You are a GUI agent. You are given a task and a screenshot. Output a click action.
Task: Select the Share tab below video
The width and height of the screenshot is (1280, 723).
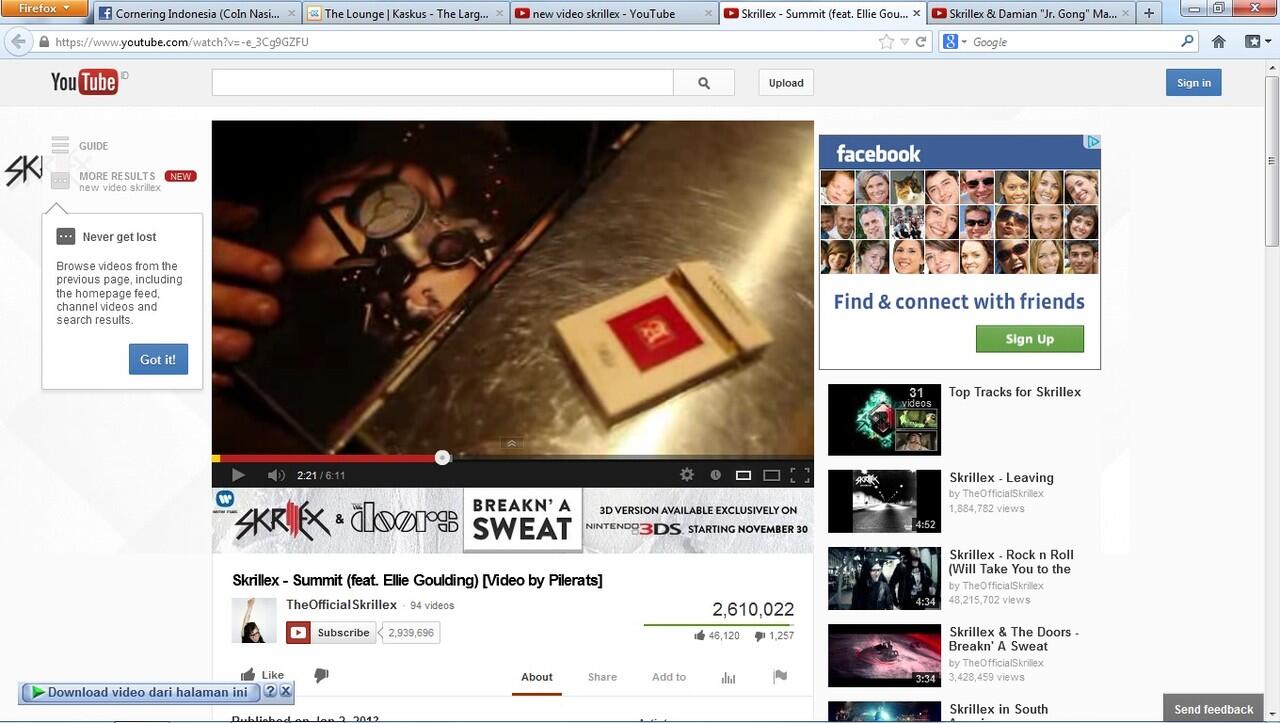click(602, 677)
